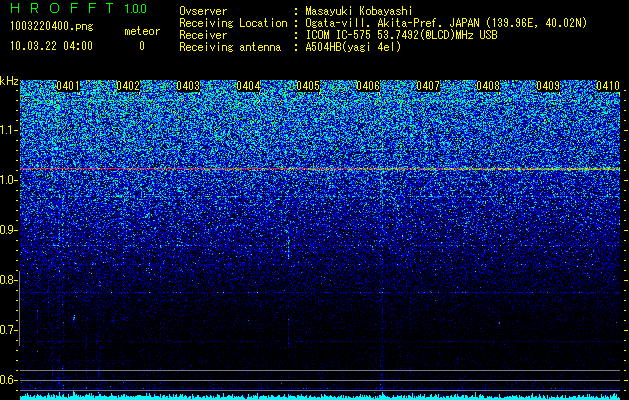Click the HROFFT title text
Image resolution: width=629 pixels, height=400 pixels.
point(62,8)
